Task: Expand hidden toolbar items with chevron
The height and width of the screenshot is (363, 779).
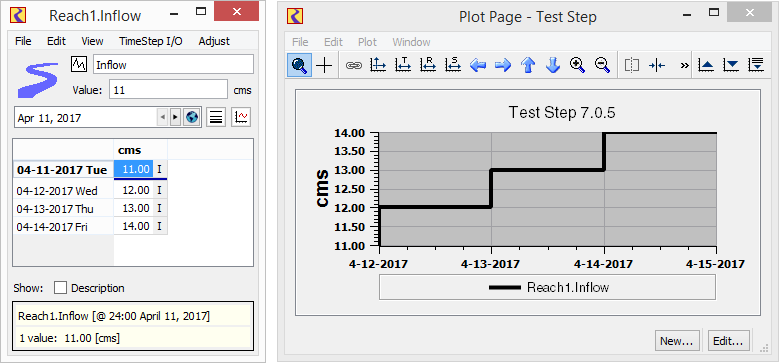Action: click(x=685, y=65)
